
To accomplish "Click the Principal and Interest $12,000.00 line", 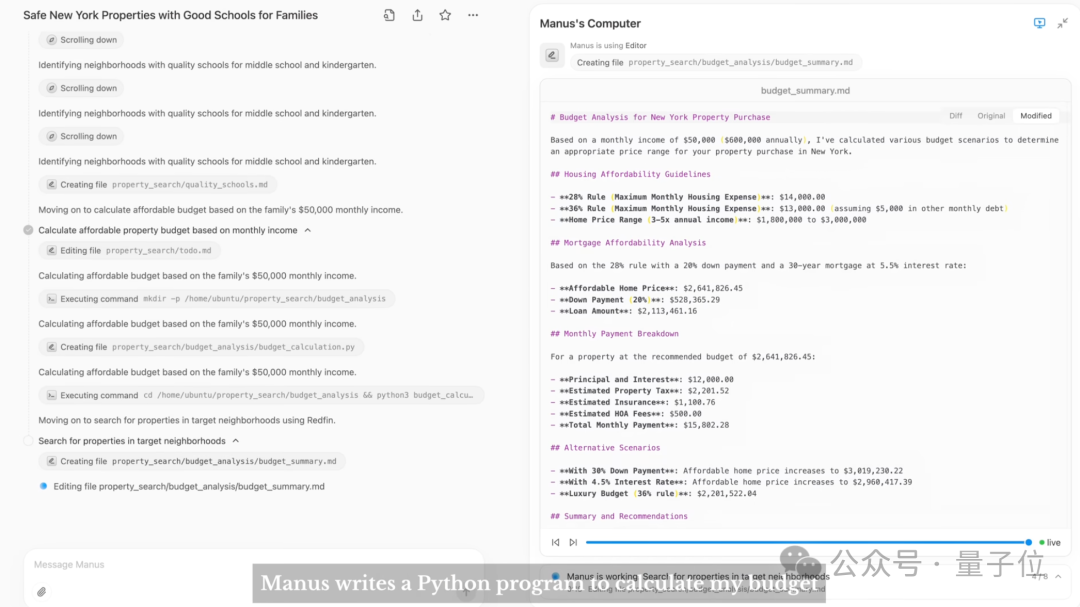I will pyautogui.click(x=642, y=380).
